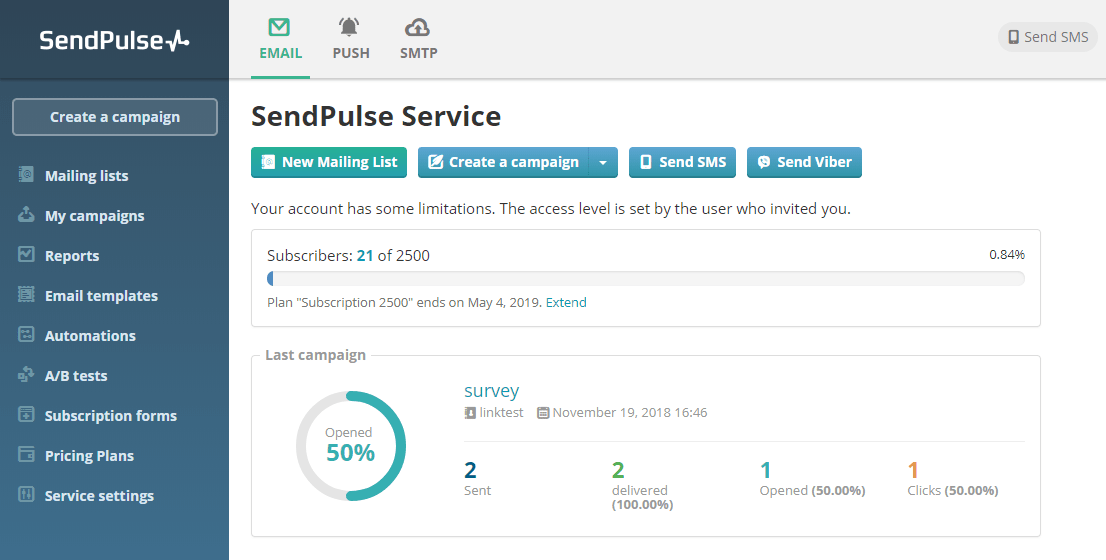Click the Extend plan link
The width and height of the screenshot is (1106, 560).
(x=566, y=303)
